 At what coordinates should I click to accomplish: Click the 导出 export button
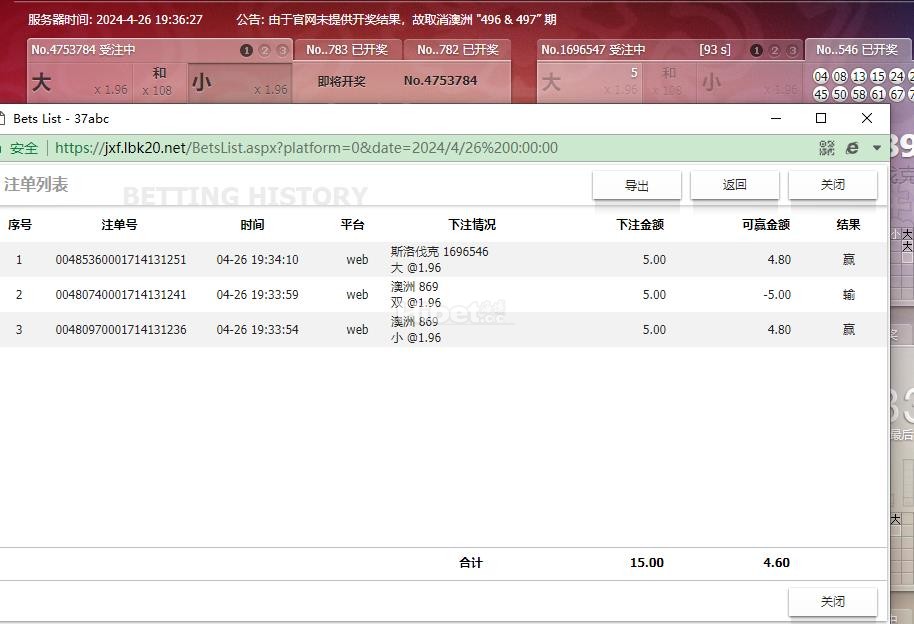point(637,185)
